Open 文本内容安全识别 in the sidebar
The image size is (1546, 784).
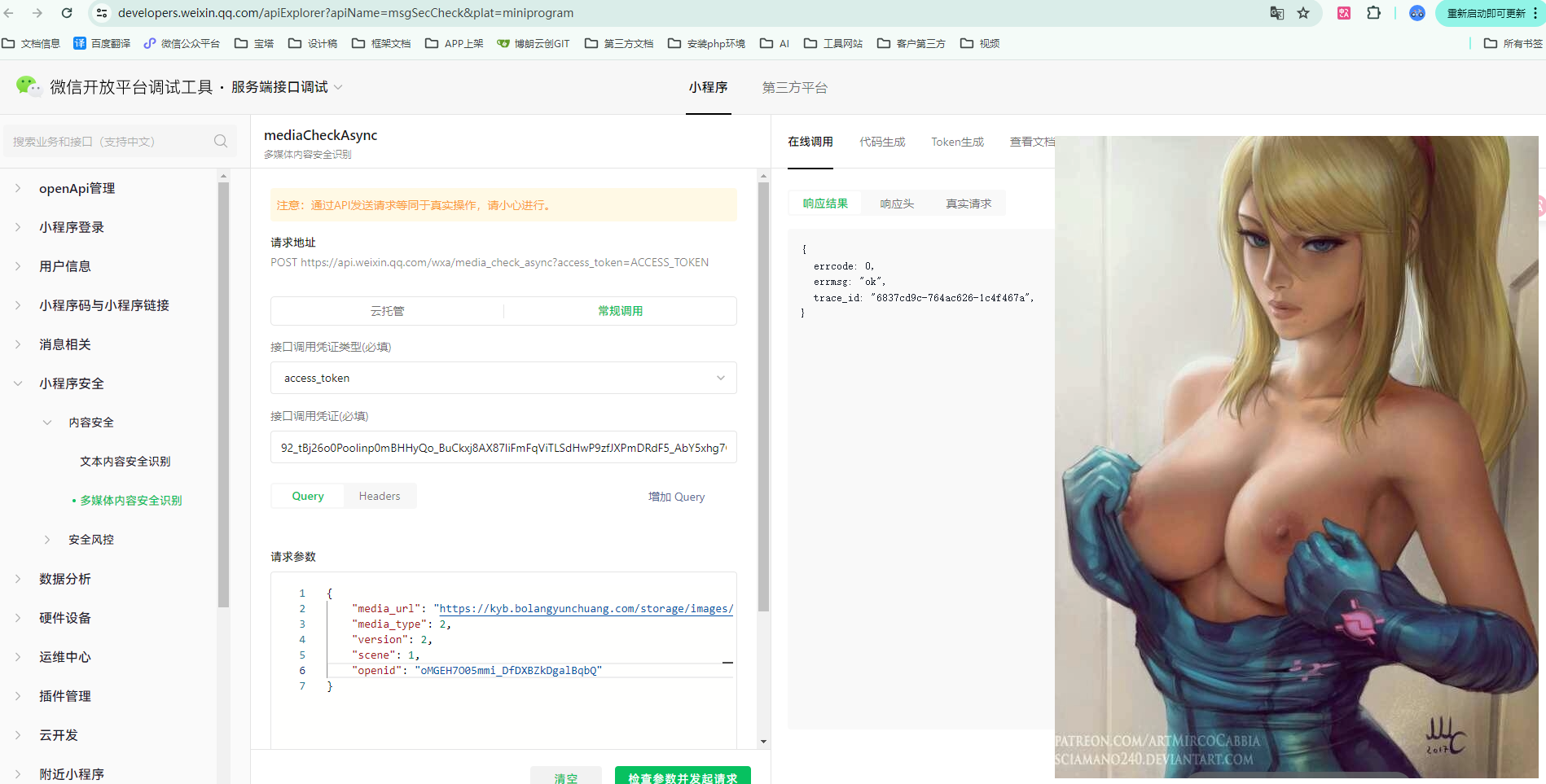coord(125,462)
